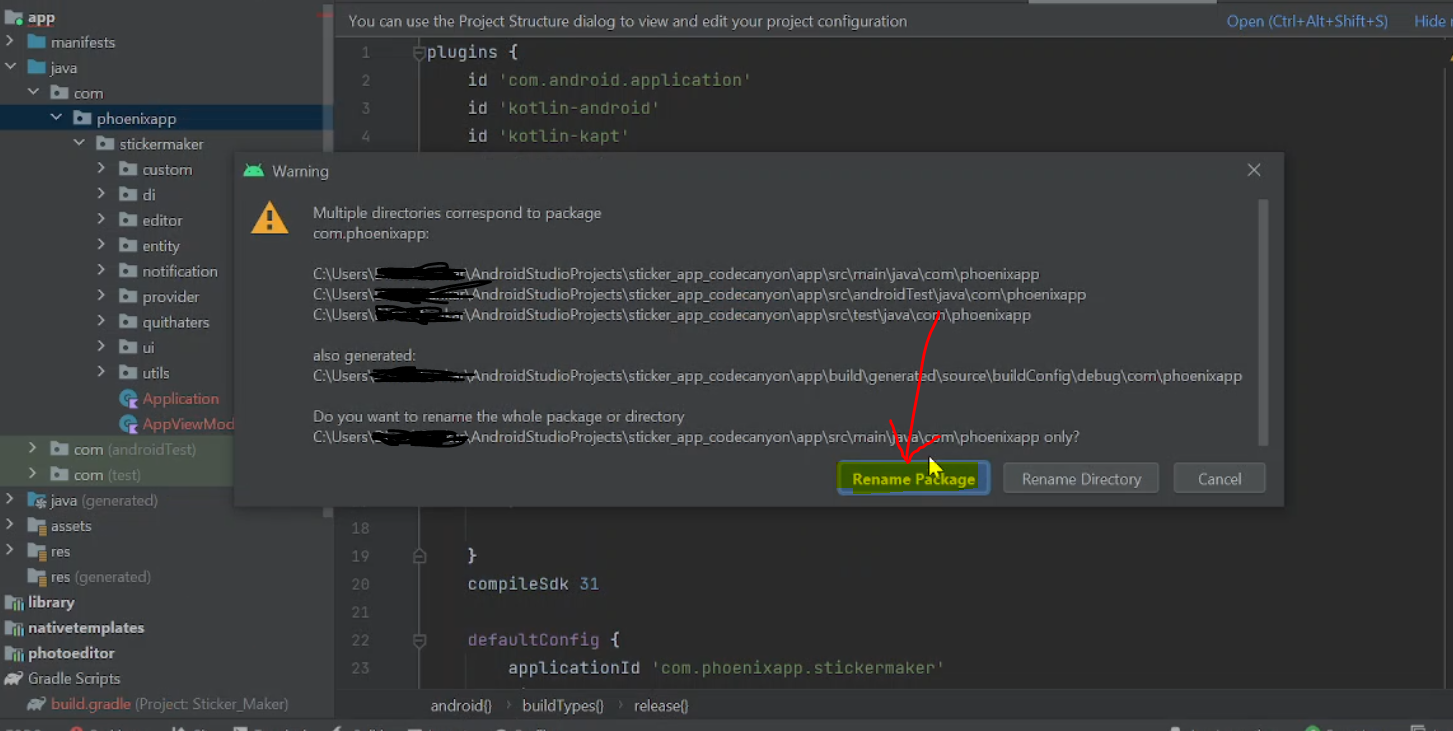Screen dimensions: 1453x731
Task: Expand the custom package arrow
Action: coord(101,169)
